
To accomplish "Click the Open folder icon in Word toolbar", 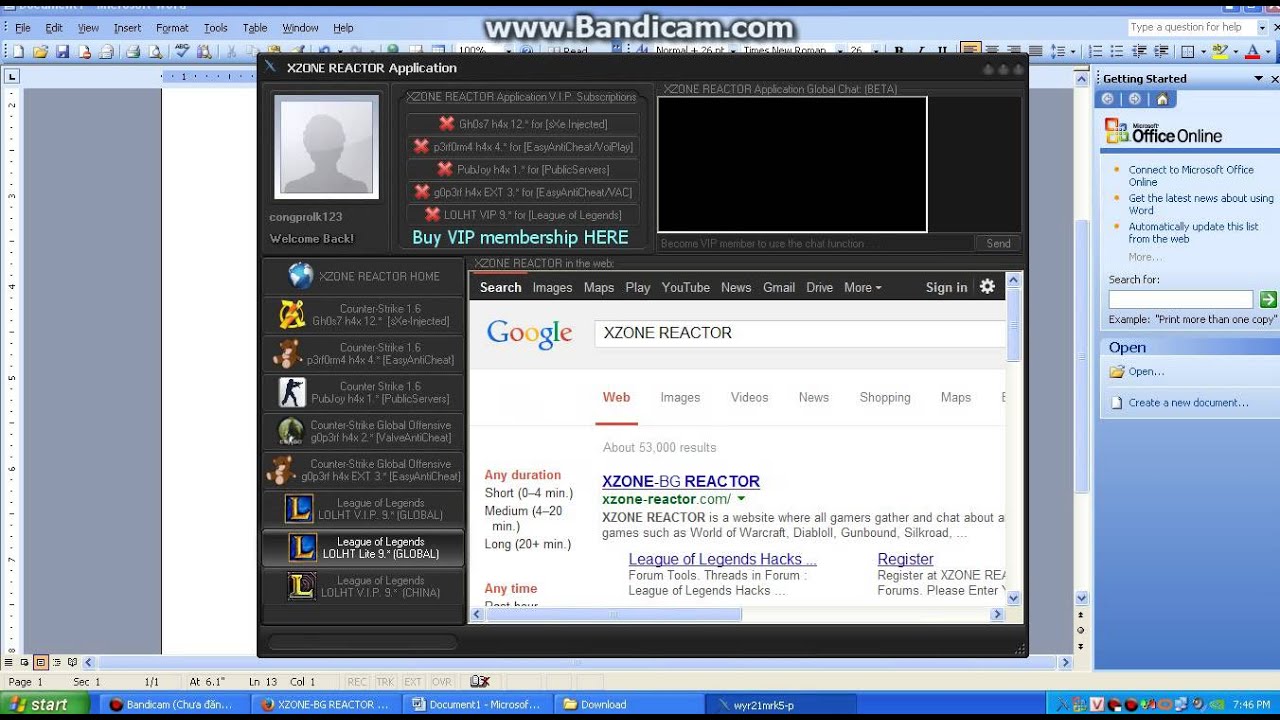I will click(x=40, y=51).
